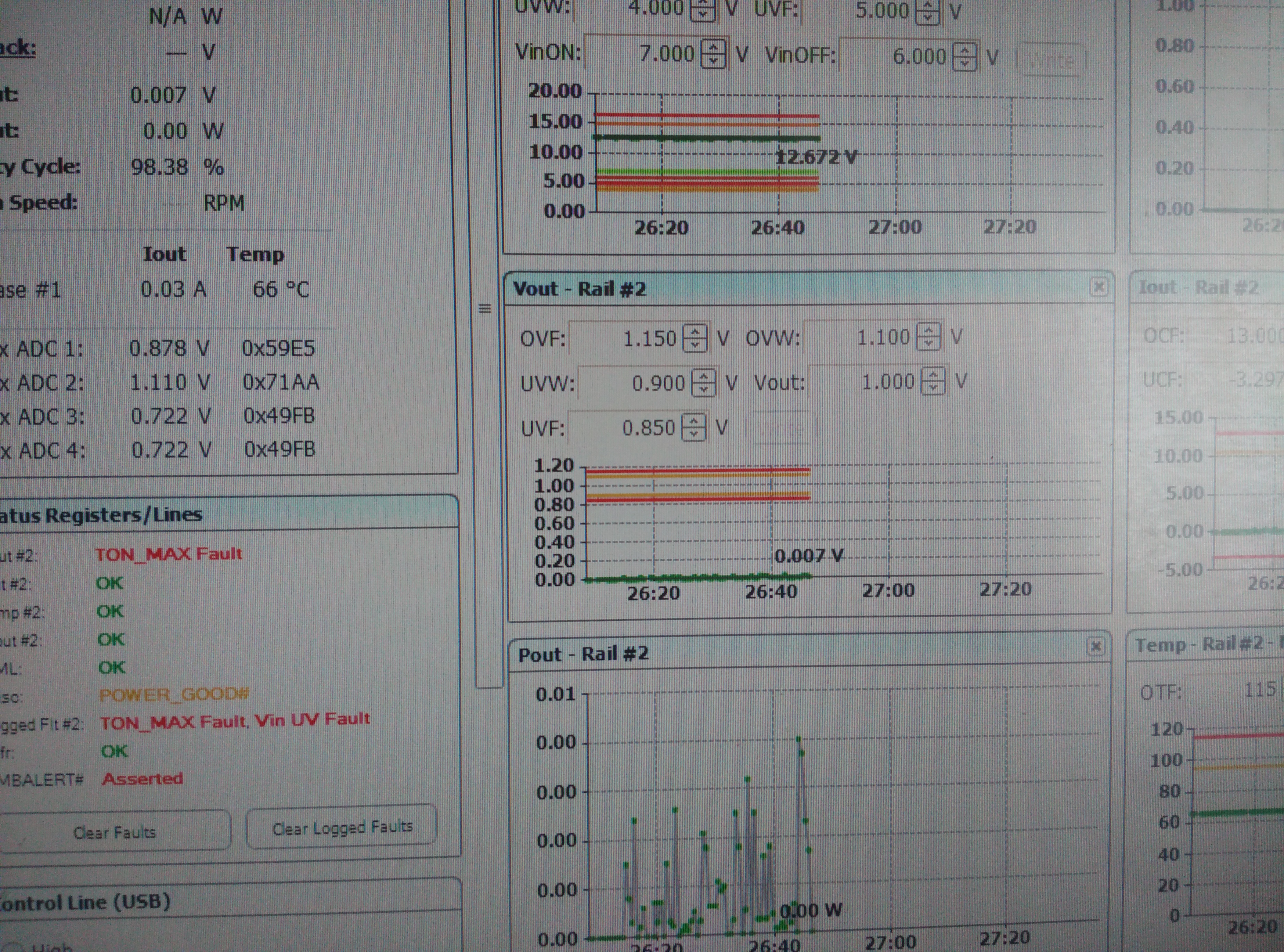The image size is (1284, 952).
Task: Decrease the VinOFF value with down arrow
Action: point(965,63)
